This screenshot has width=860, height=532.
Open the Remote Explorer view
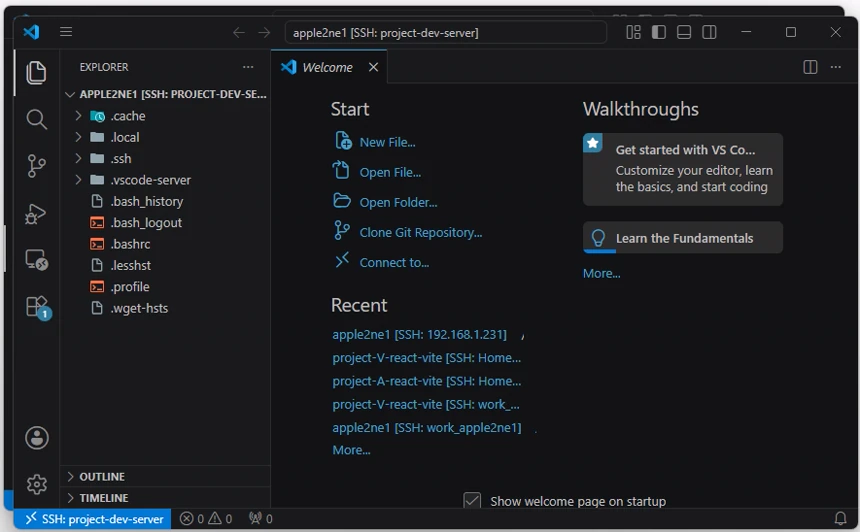pyautogui.click(x=36, y=259)
